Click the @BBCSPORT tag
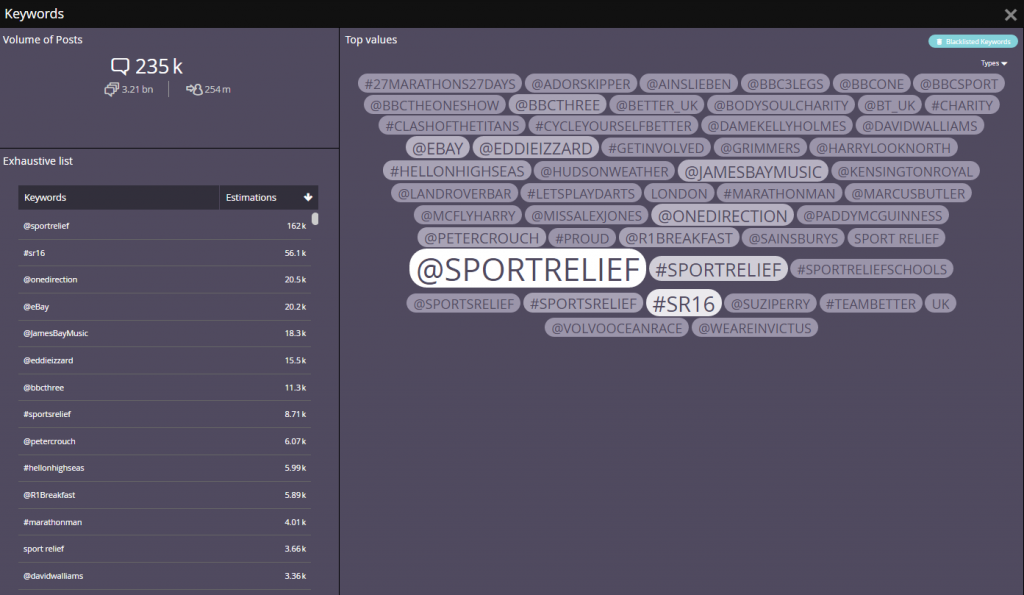The image size is (1024, 595). click(959, 84)
